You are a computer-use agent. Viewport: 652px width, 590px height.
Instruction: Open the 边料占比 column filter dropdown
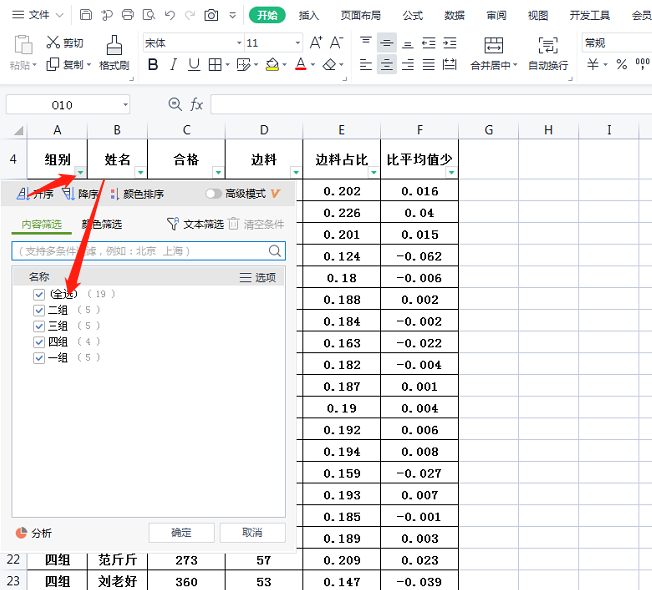[x=373, y=172]
